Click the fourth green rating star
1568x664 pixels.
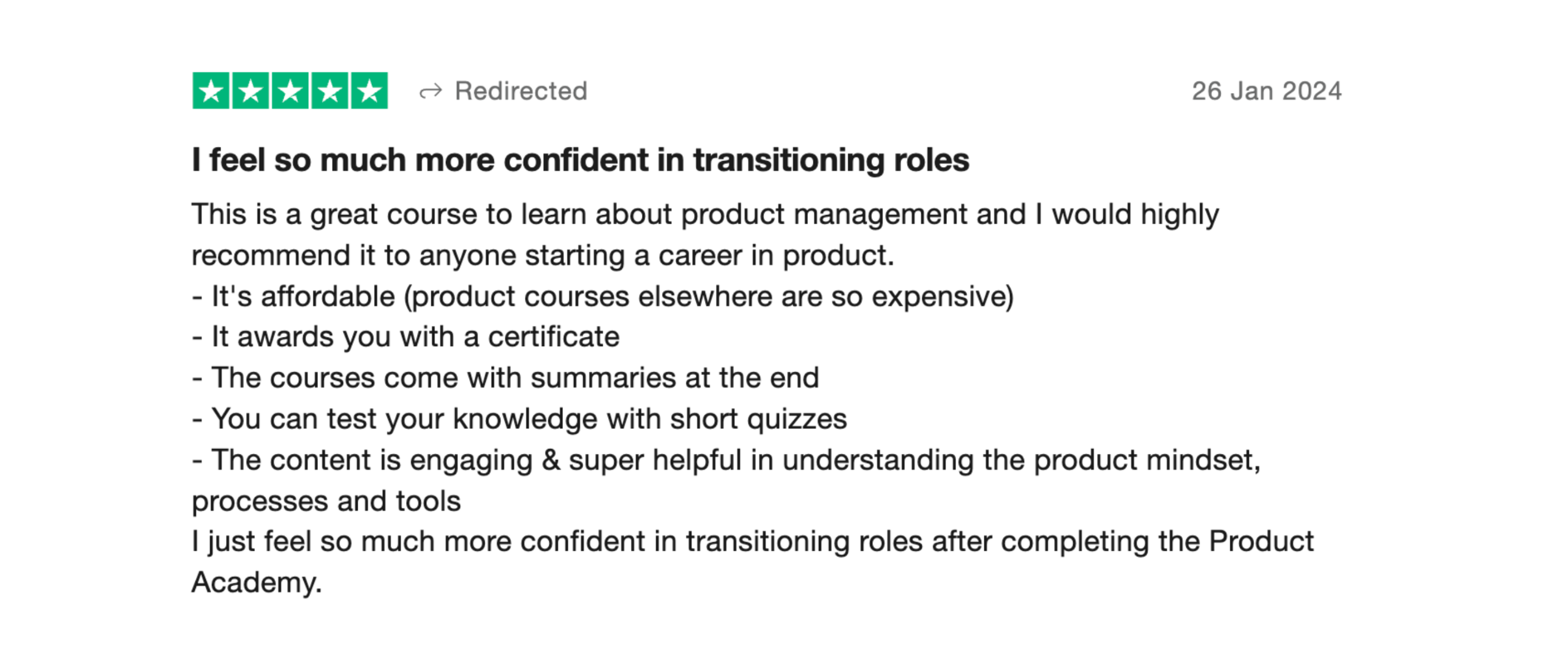coord(330,91)
